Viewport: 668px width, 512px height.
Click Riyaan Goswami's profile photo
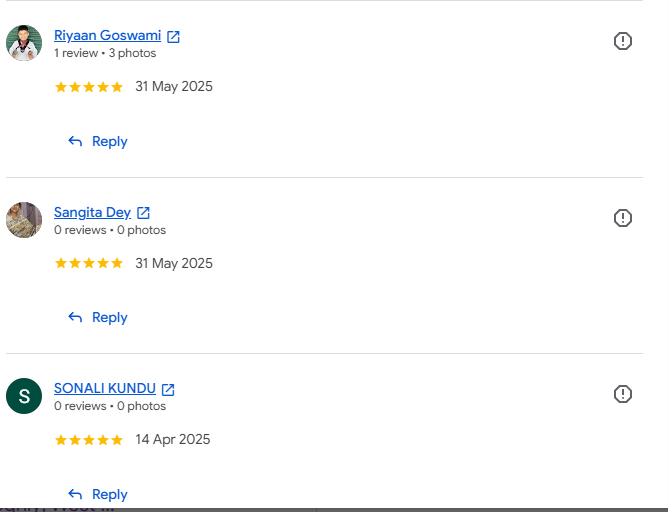coord(24,43)
